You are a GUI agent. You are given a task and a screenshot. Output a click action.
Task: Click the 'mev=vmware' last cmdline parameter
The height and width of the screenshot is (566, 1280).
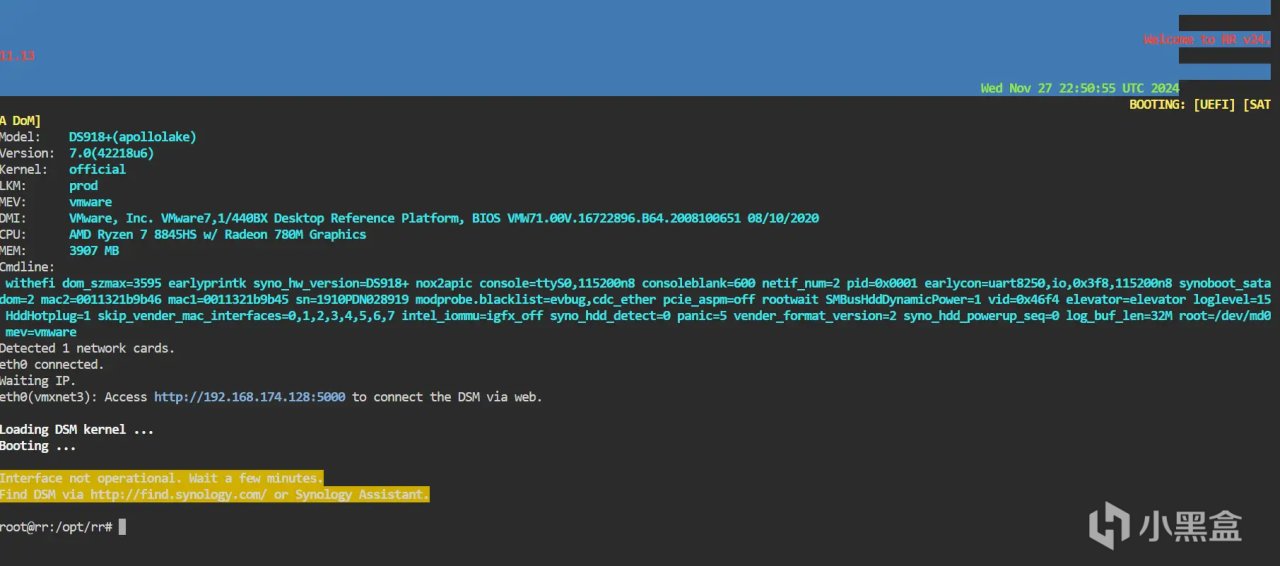coord(41,332)
